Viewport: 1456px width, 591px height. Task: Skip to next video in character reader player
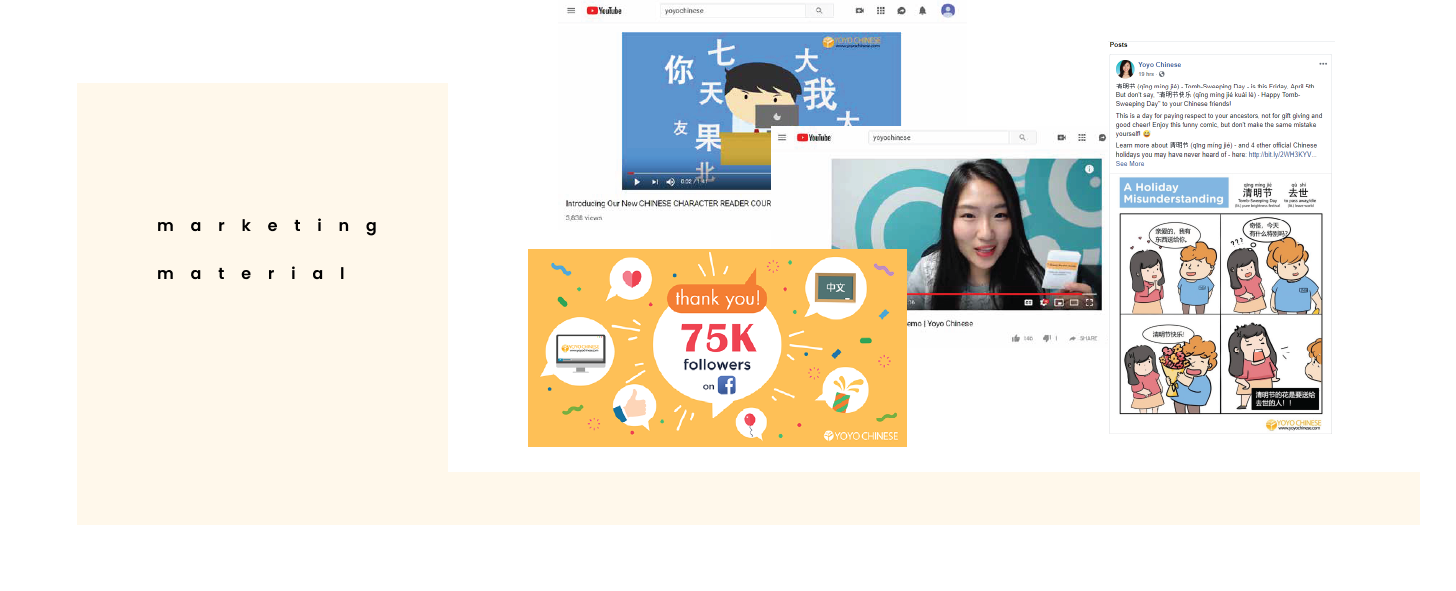click(x=655, y=182)
